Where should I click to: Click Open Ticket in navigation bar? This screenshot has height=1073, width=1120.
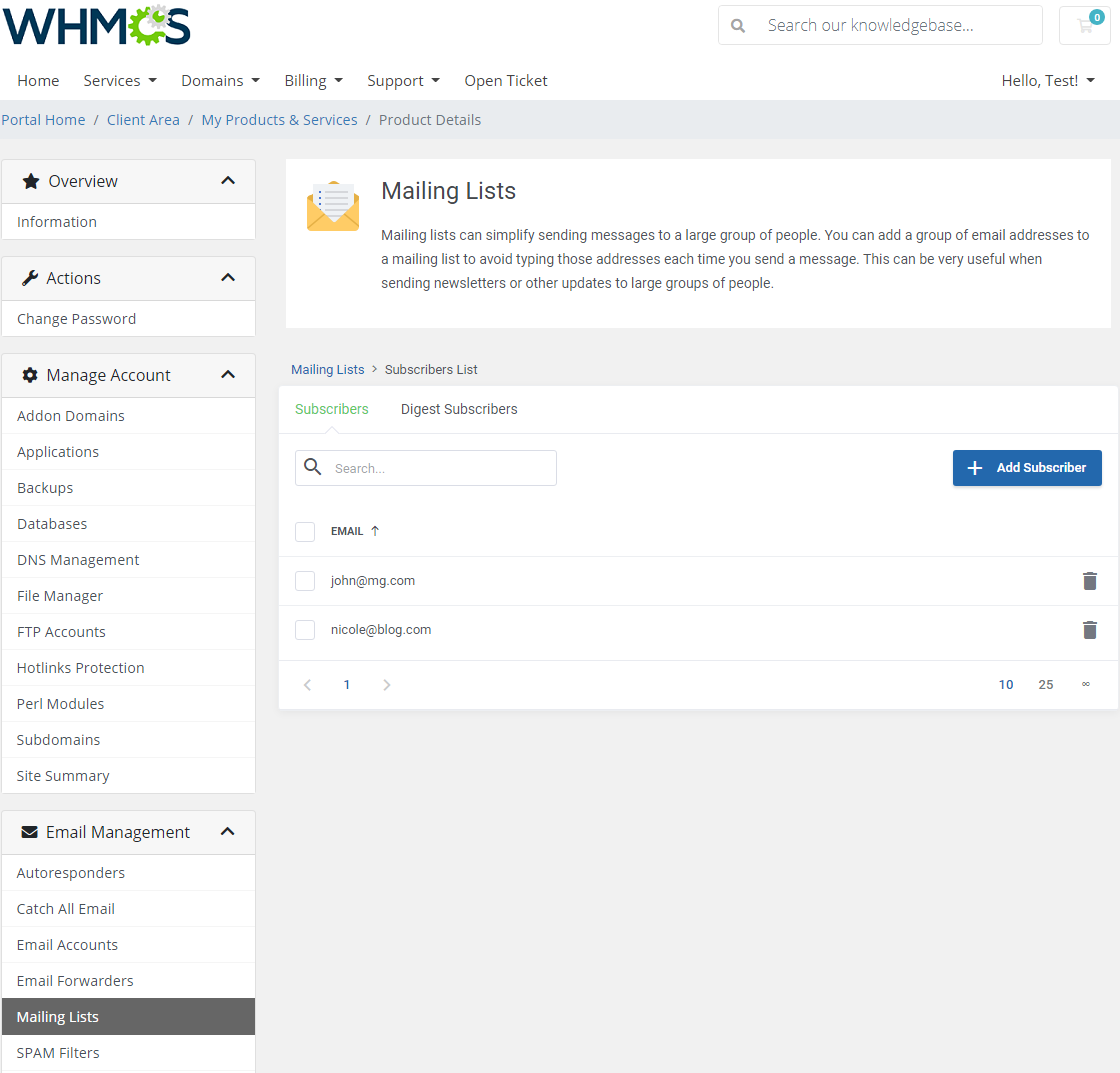pos(506,81)
